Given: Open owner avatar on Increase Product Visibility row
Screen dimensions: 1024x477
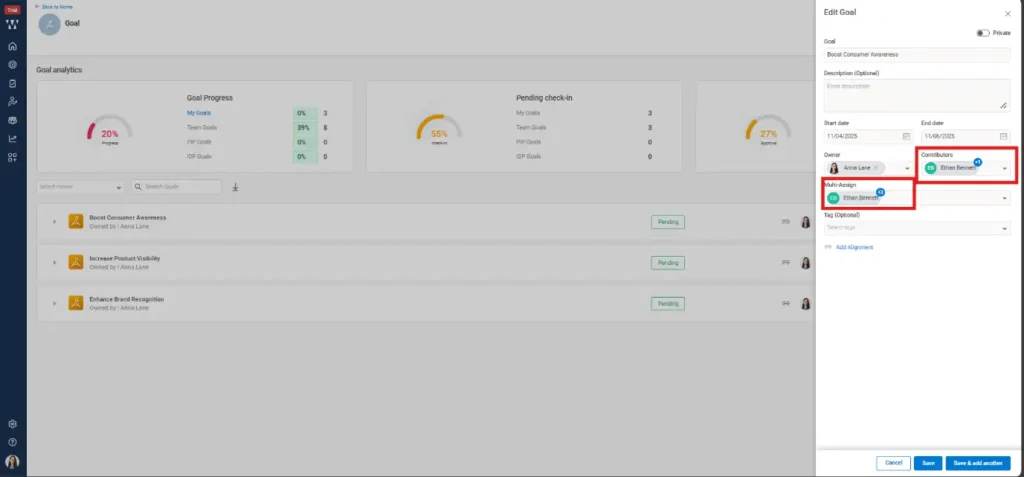Looking at the screenshot, I should click(805, 263).
